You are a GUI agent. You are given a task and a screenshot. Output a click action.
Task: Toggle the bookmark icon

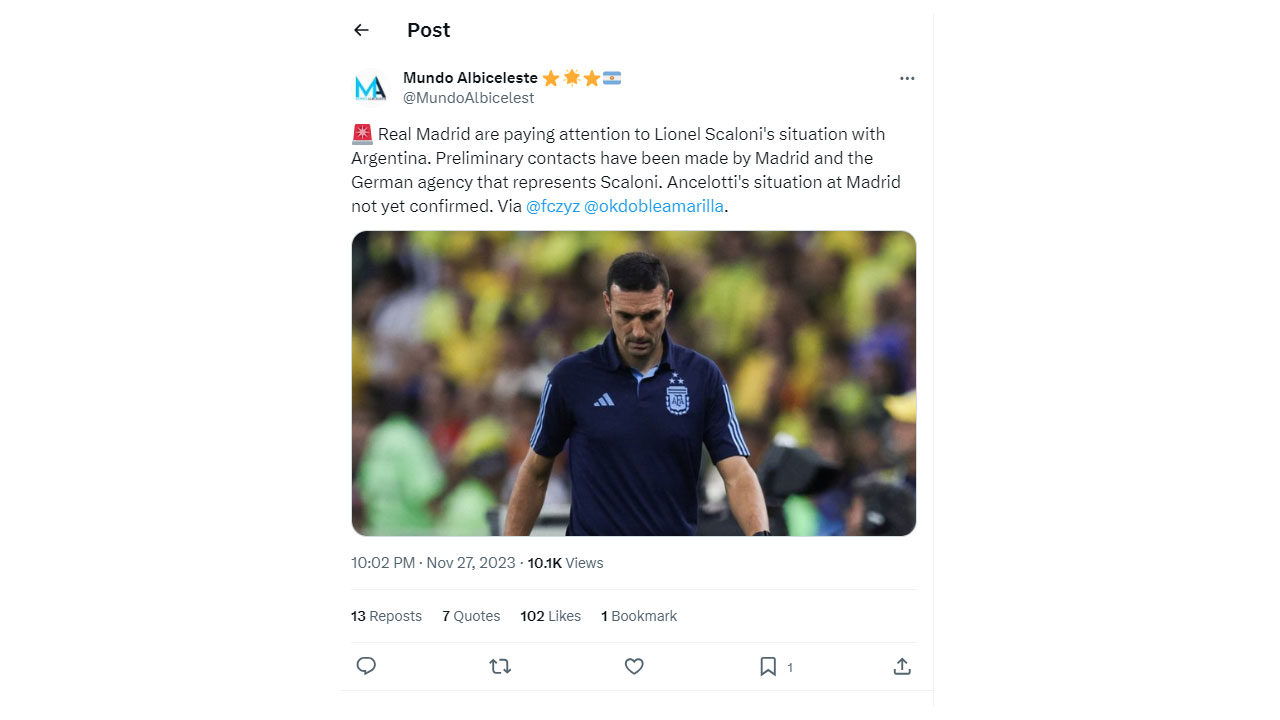[768, 666]
